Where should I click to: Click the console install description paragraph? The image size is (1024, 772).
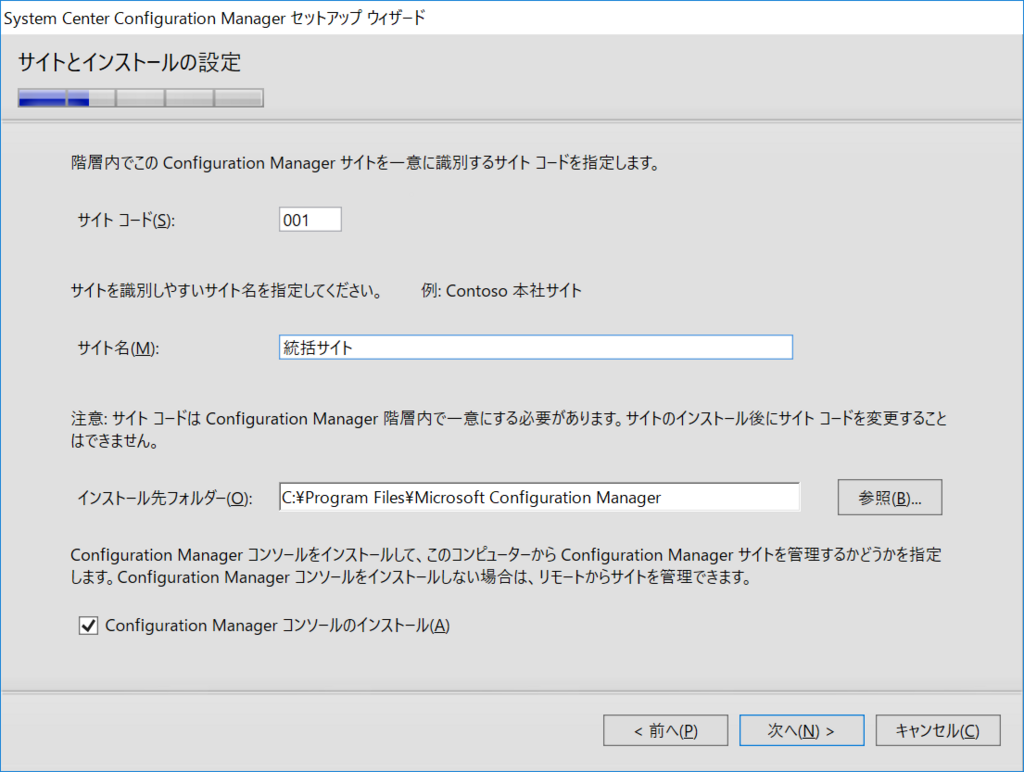[x=505, y=566]
